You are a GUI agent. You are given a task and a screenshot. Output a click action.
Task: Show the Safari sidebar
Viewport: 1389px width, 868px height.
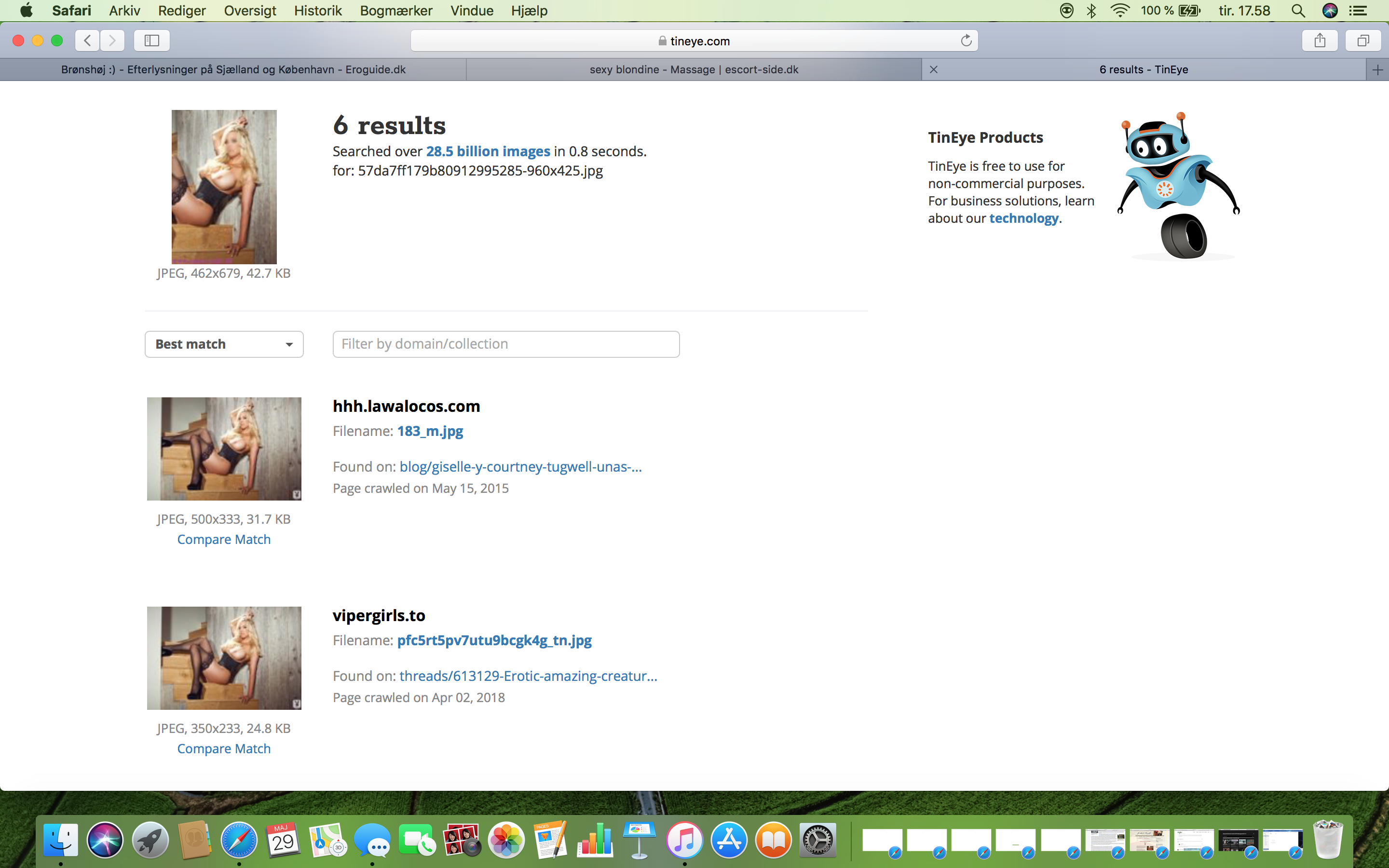pos(151,40)
